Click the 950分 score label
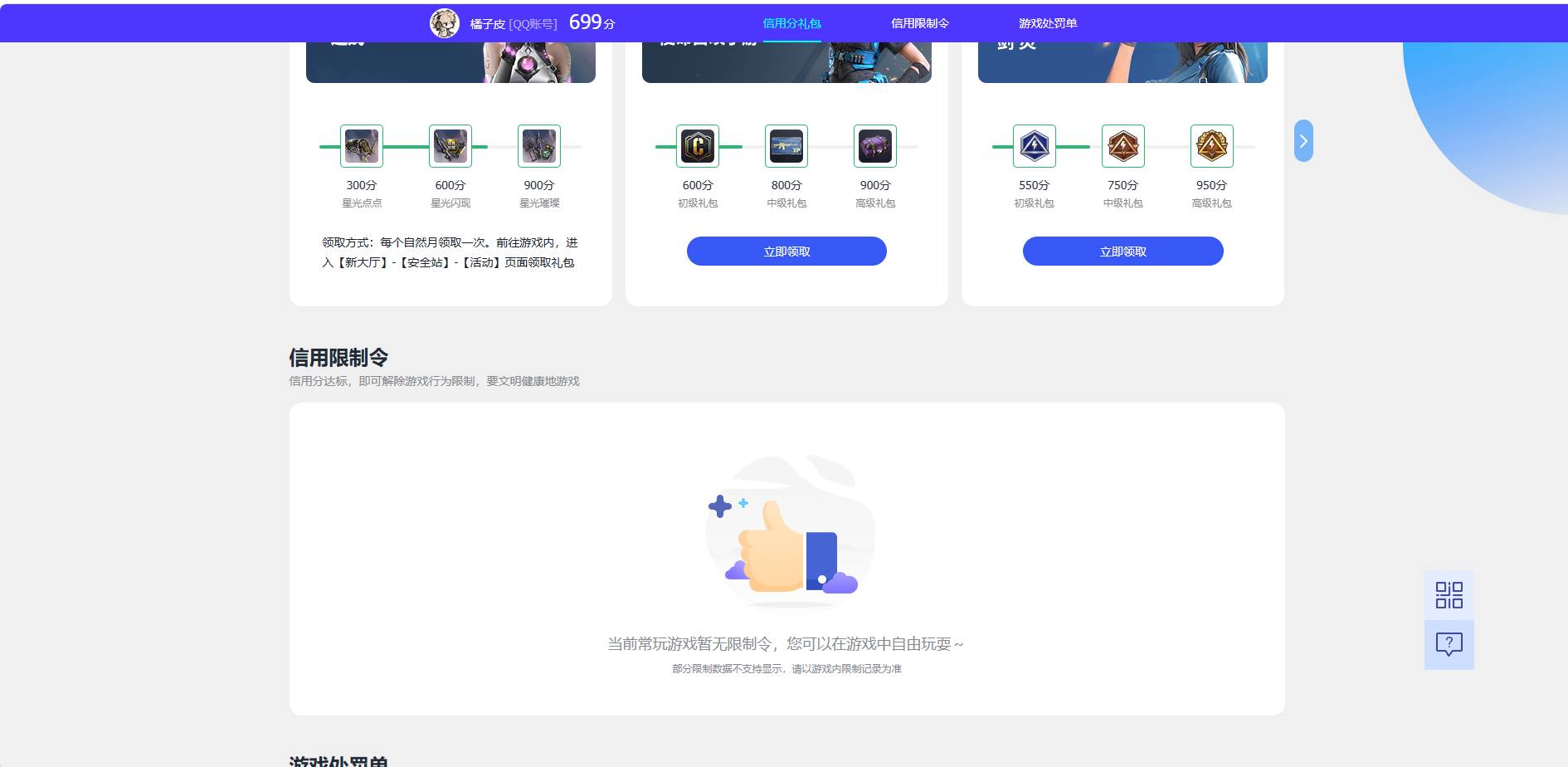This screenshot has height=767, width=1568. pos(1211,185)
